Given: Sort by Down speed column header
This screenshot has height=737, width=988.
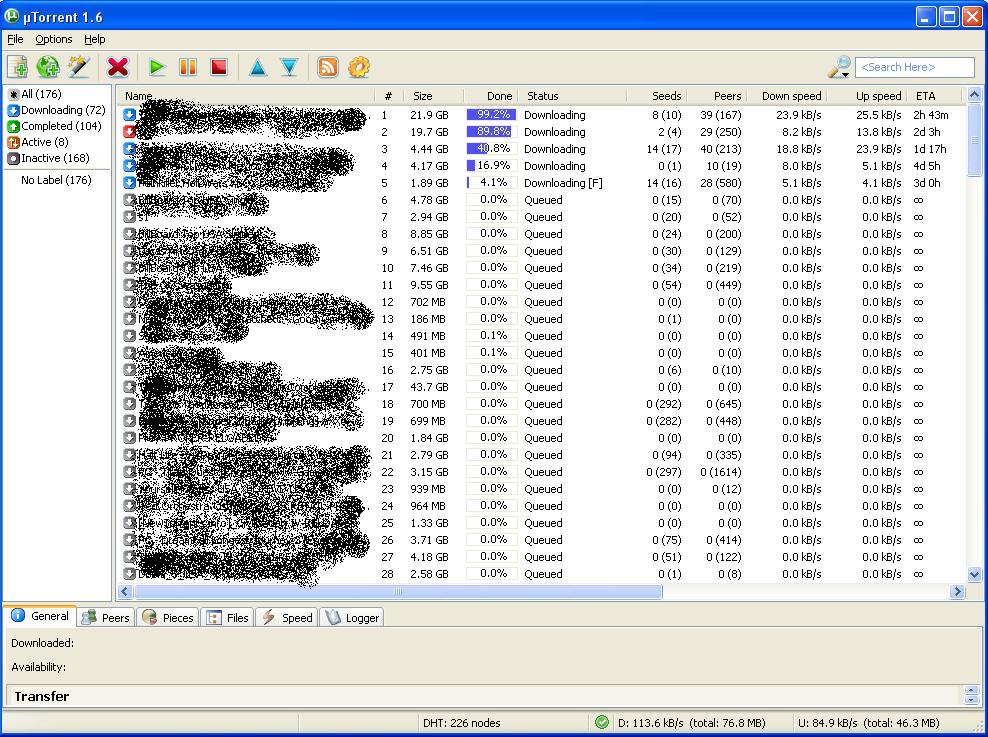Looking at the screenshot, I should click(x=787, y=96).
